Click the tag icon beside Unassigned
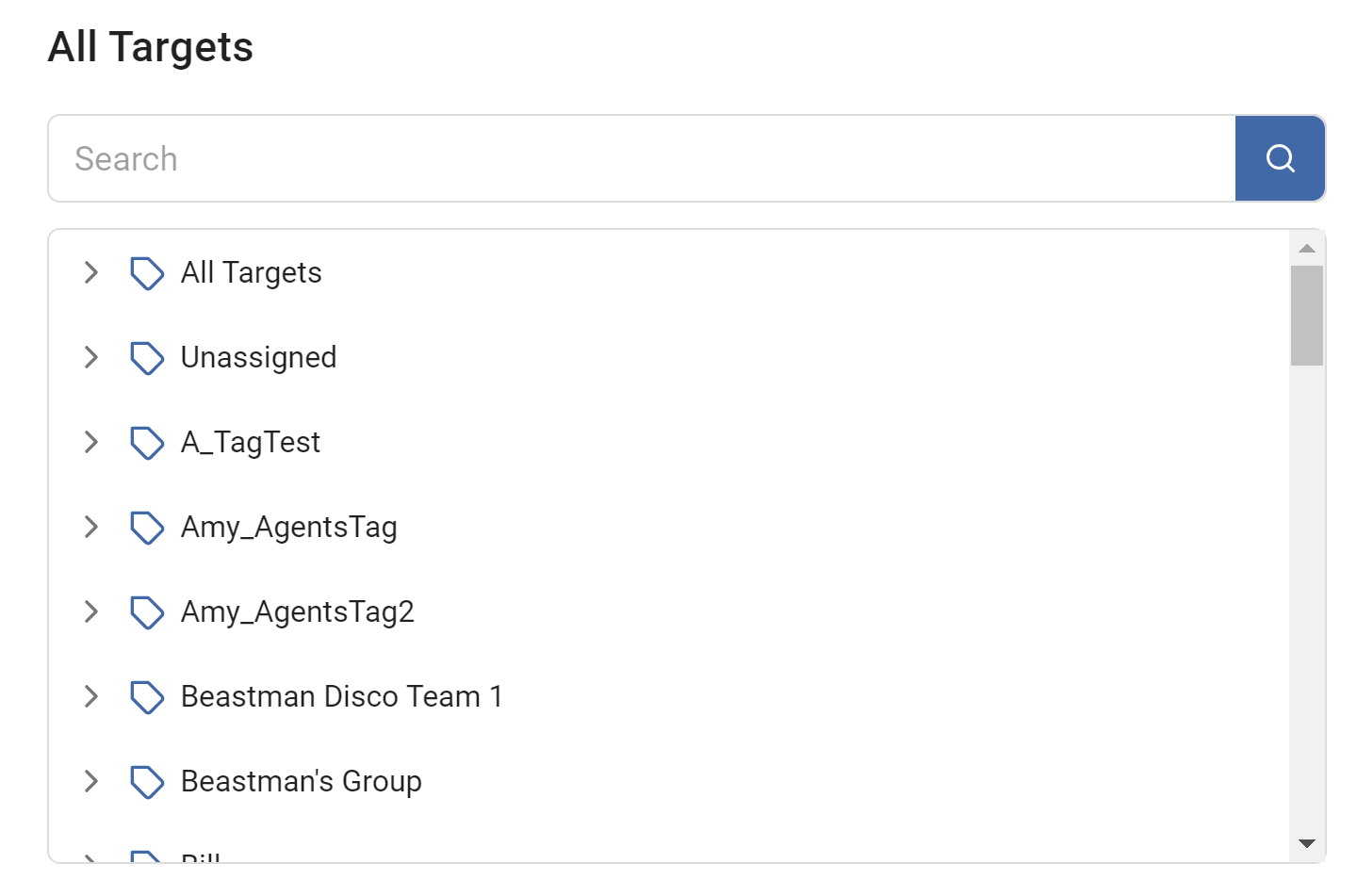Image resolution: width=1357 pixels, height=896 pixels. point(147,358)
